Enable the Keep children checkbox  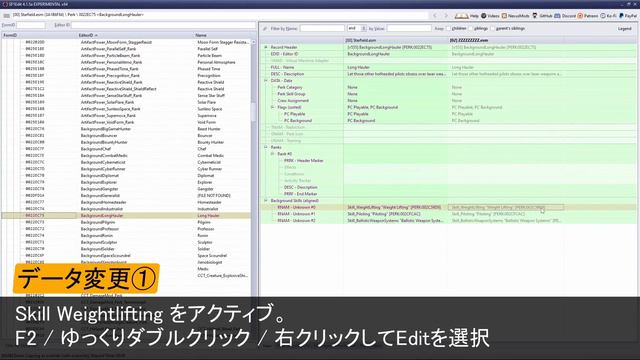448,29
